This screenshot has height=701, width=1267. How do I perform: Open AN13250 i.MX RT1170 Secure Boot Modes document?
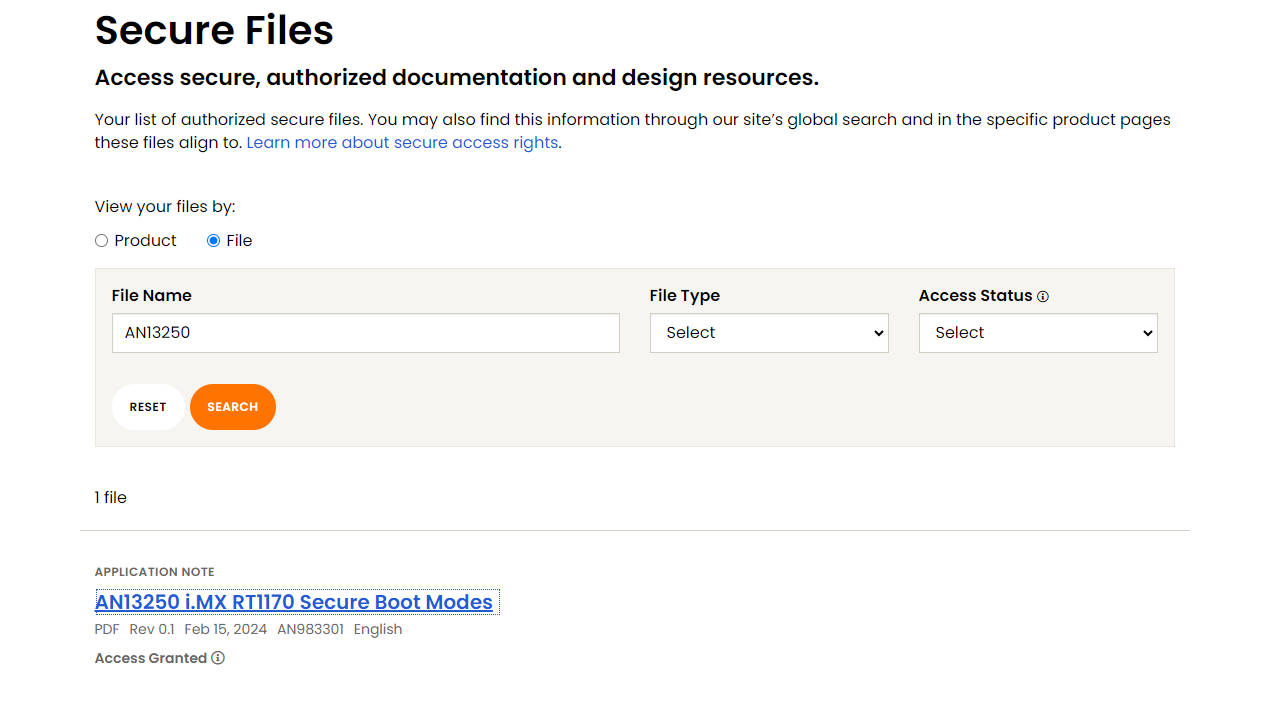(294, 602)
